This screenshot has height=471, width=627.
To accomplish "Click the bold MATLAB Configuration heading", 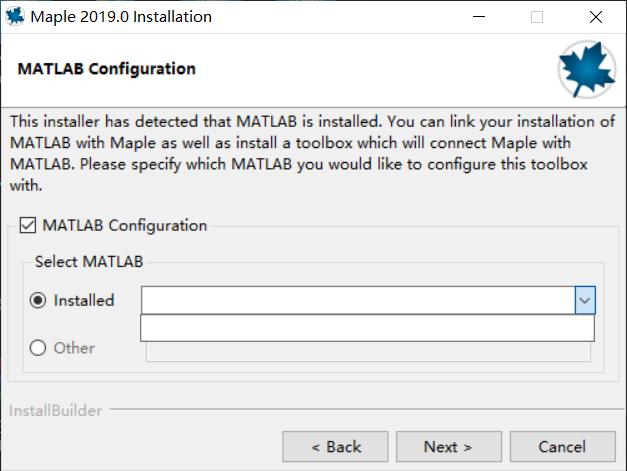I will tap(107, 69).
